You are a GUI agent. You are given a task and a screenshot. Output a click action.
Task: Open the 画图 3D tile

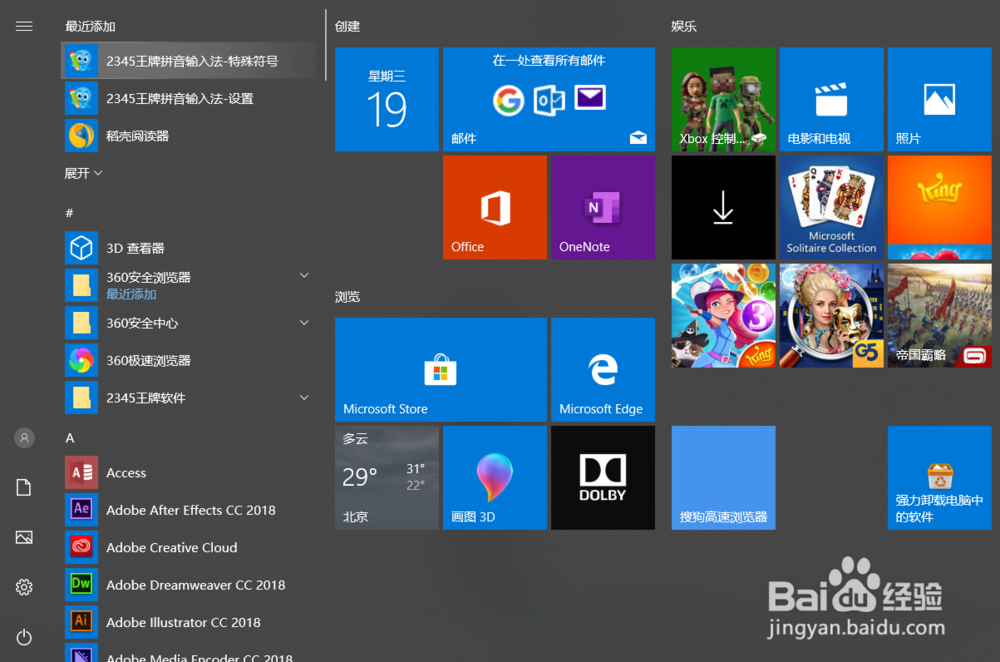point(494,478)
